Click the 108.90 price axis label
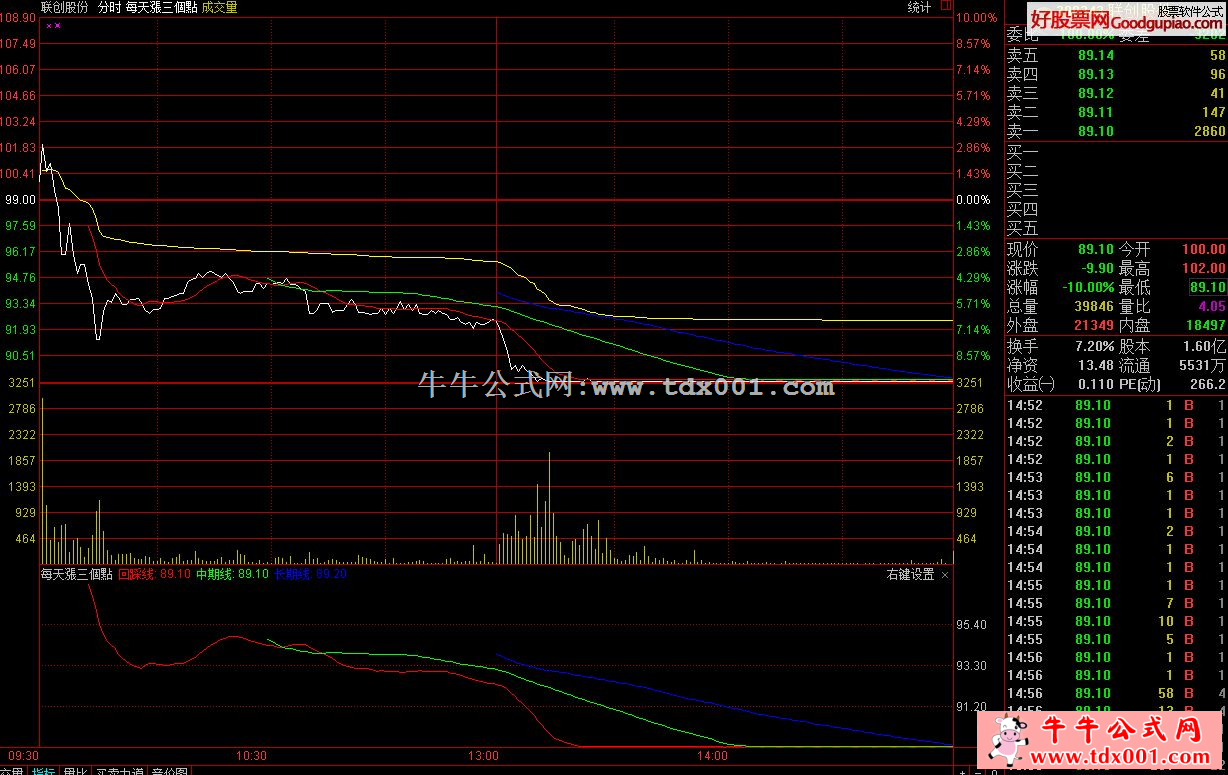The height and width of the screenshot is (775, 1228). point(18,17)
